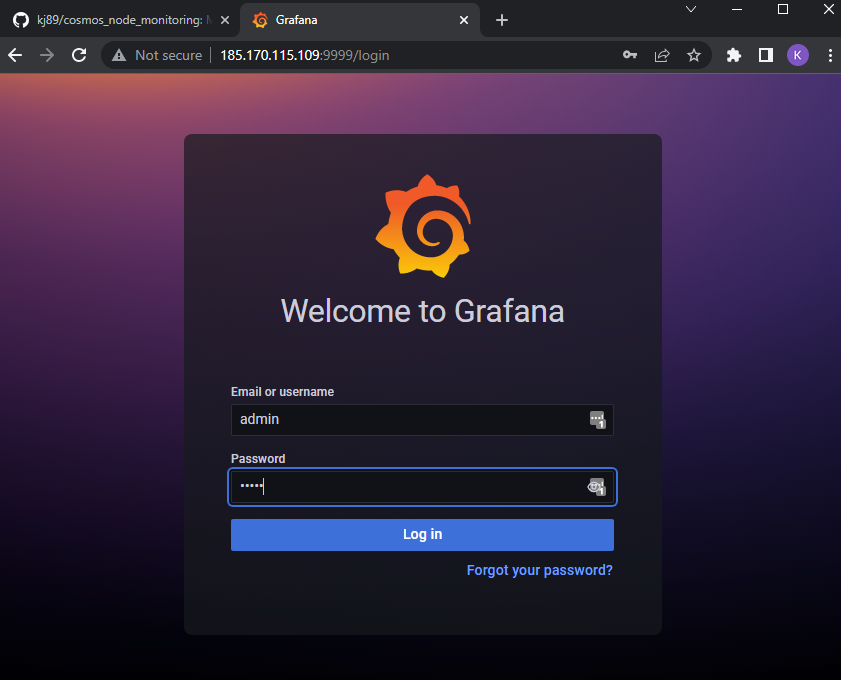This screenshot has height=680, width=841.
Task: Click the browser Forward arrow
Action: pyautogui.click(x=47, y=55)
